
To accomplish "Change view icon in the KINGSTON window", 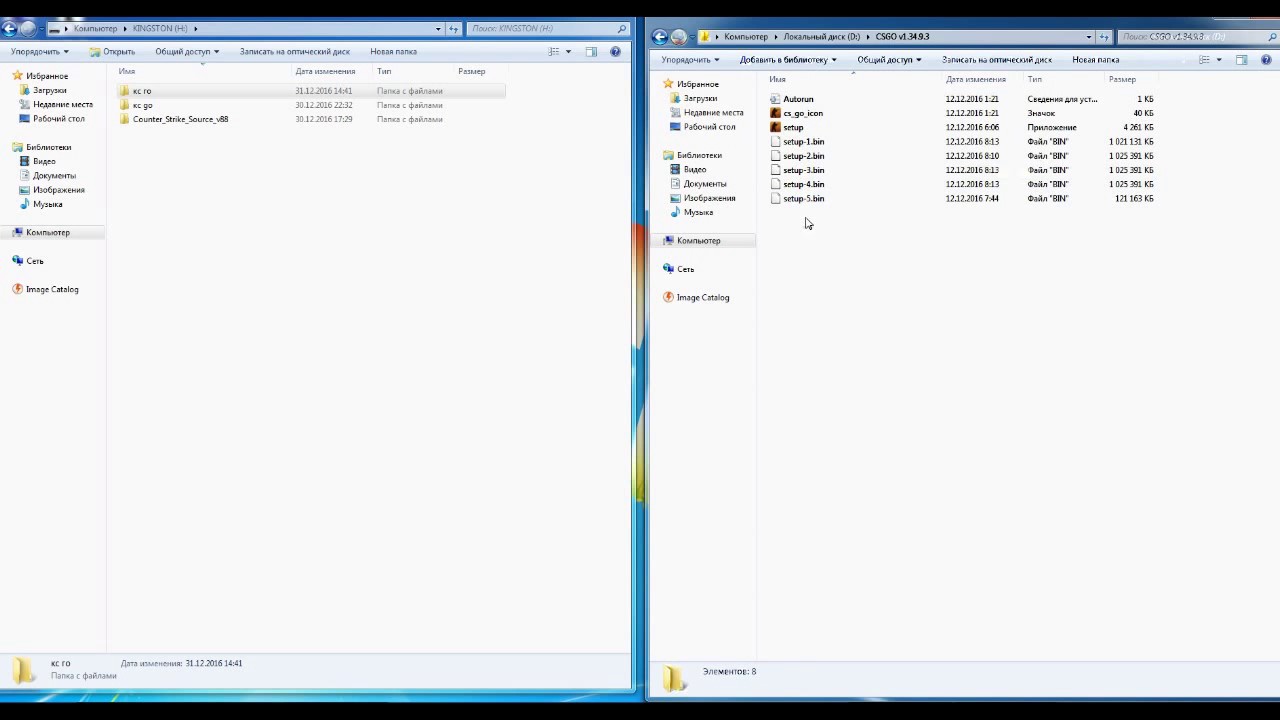I will (554, 52).
